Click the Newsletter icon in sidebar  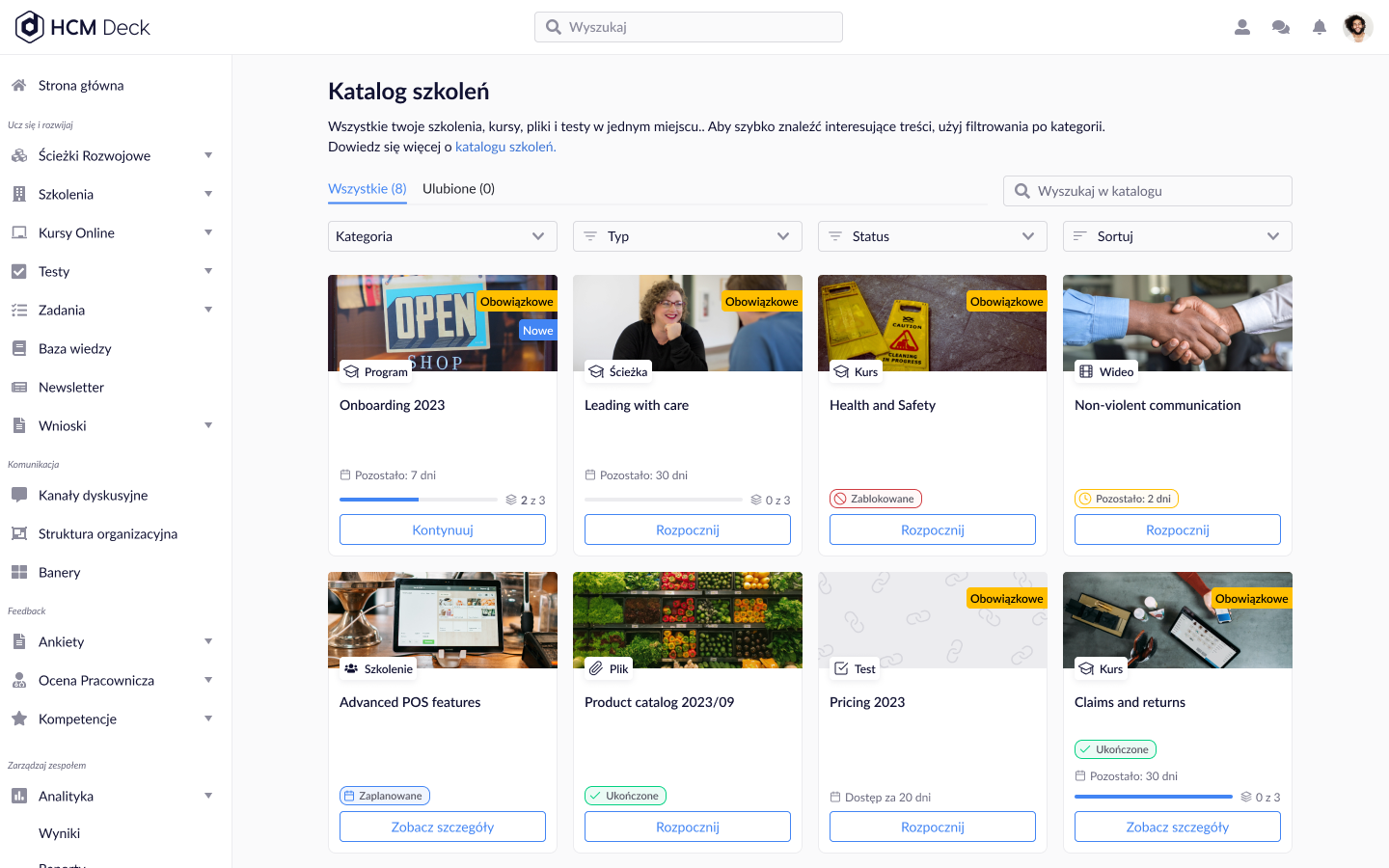tap(18, 387)
